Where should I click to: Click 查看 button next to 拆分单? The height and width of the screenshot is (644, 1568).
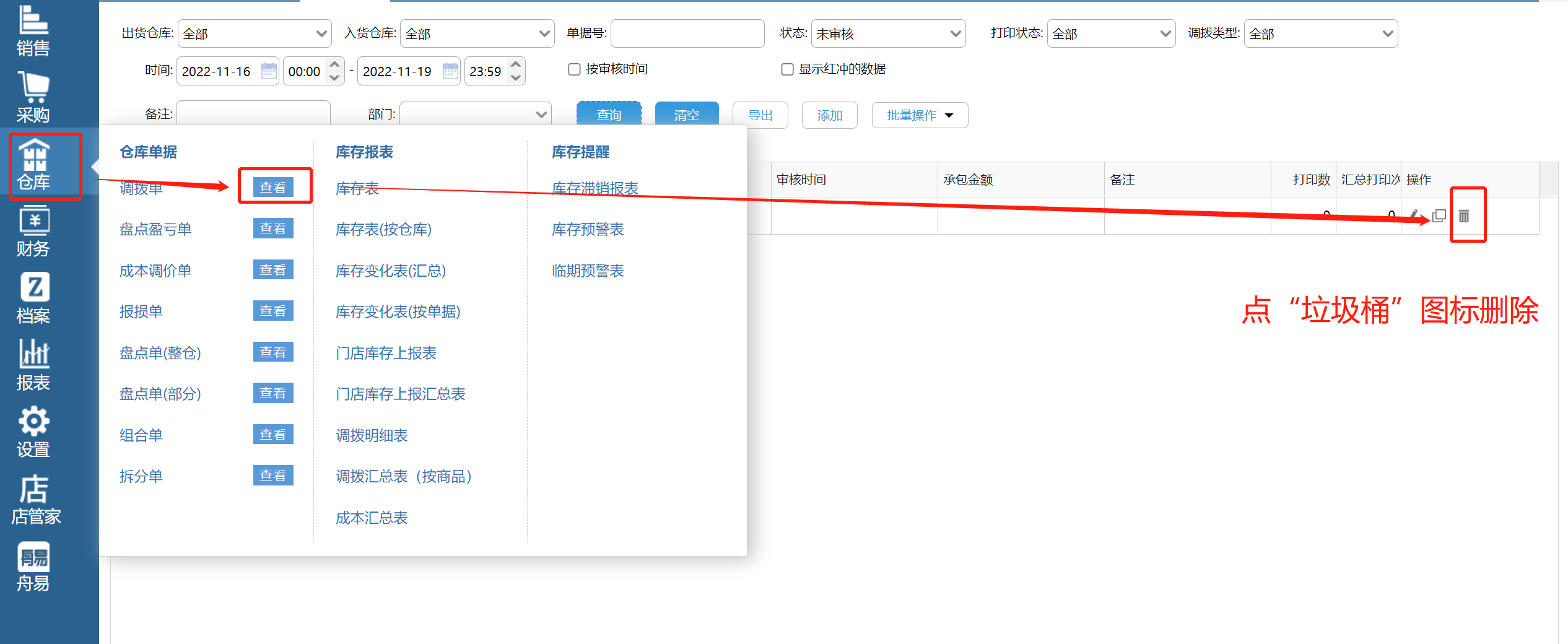click(273, 476)
